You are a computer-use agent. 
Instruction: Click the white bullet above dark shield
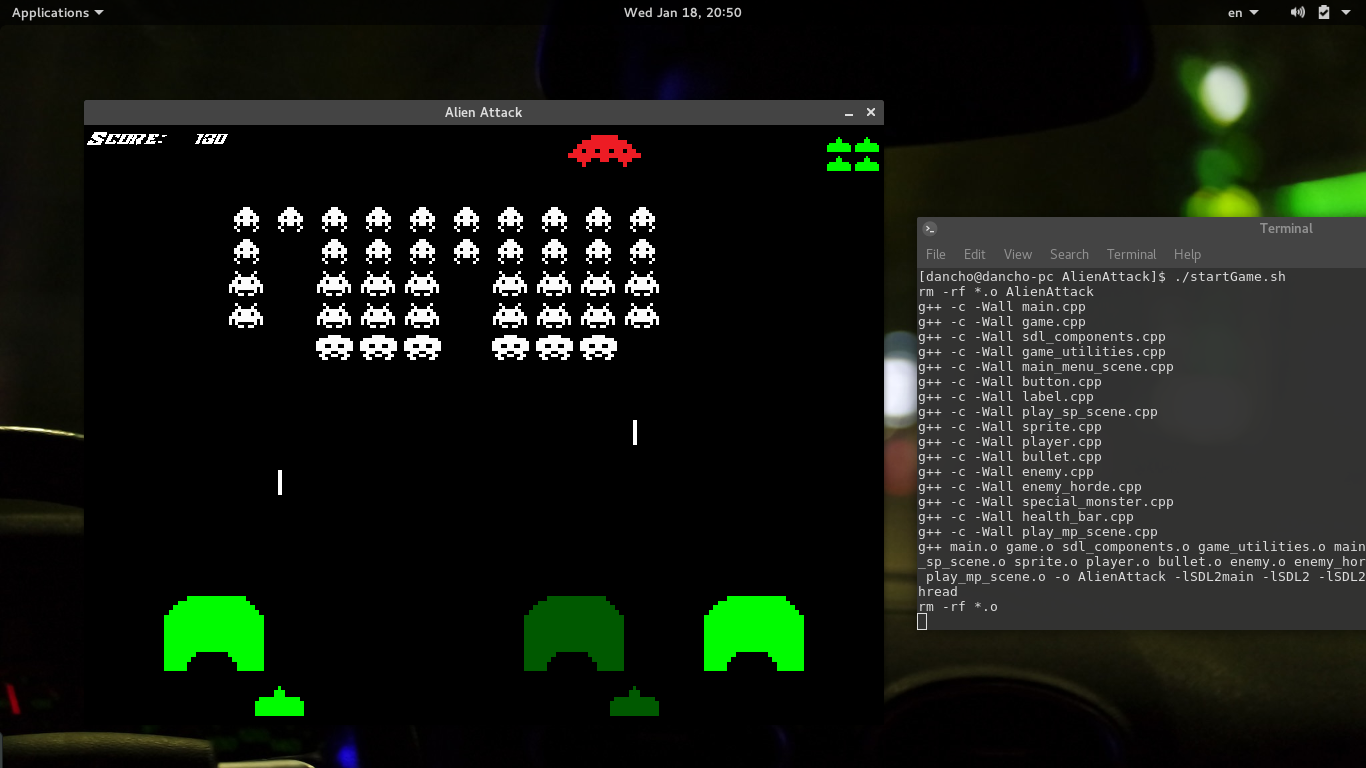635,432
